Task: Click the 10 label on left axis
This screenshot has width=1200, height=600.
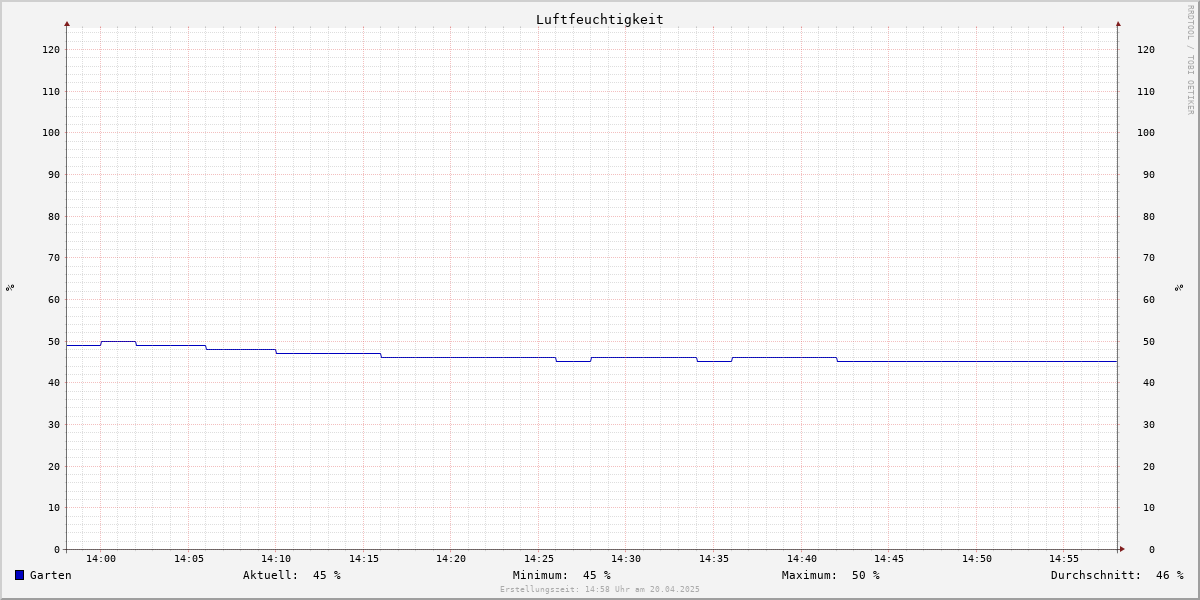Action: pyautogui.click(x=54, y=508)
